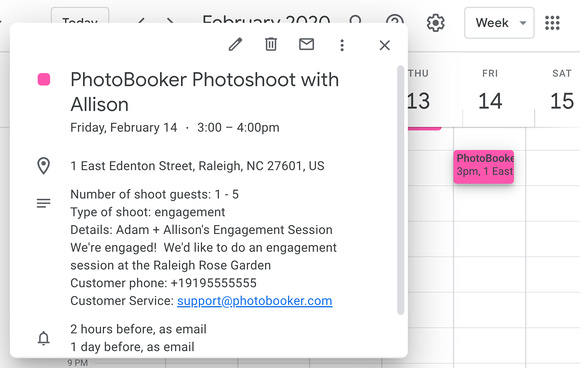Open the Week view dropdown
The height and width of the screenshot is (368, 580).
coord(499,23)
